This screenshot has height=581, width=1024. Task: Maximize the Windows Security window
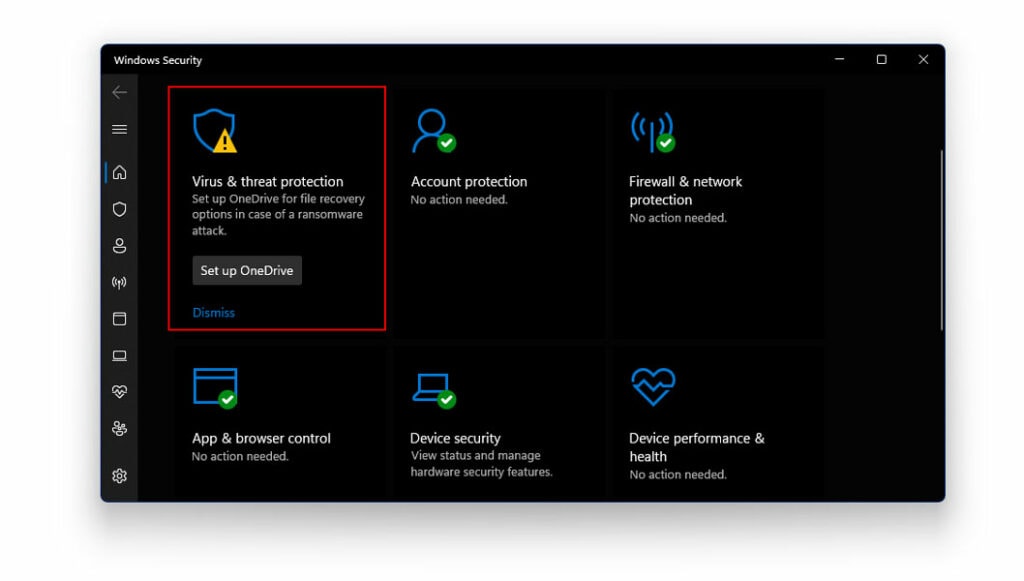coord(882,59)
